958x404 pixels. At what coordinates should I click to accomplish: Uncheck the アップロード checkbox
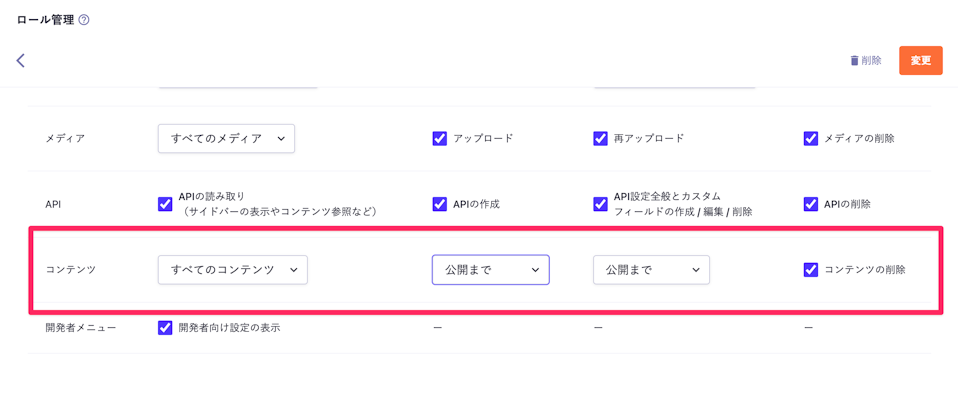pyautogui.click(x=440, y=138)
